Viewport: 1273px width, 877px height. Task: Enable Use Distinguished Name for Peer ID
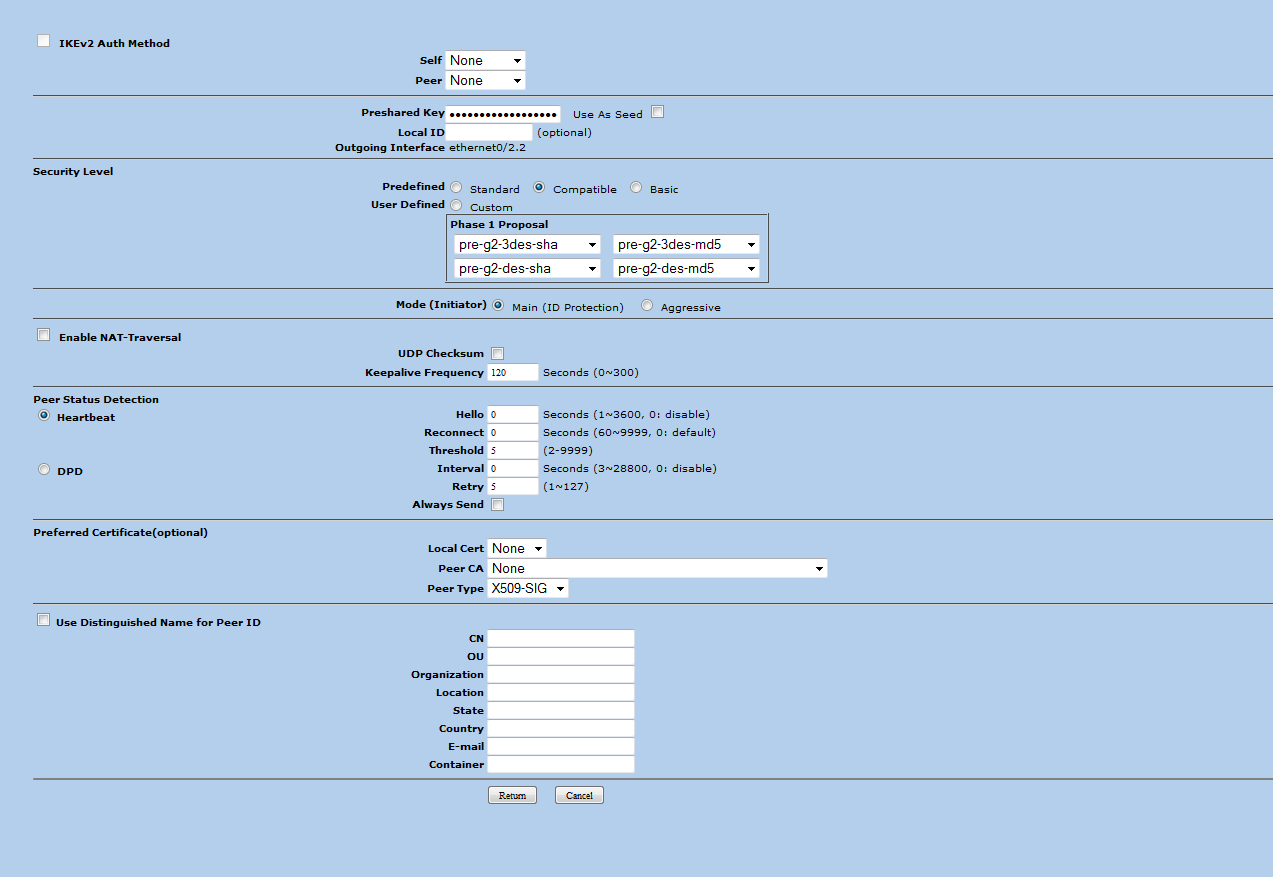pos(43,620)
